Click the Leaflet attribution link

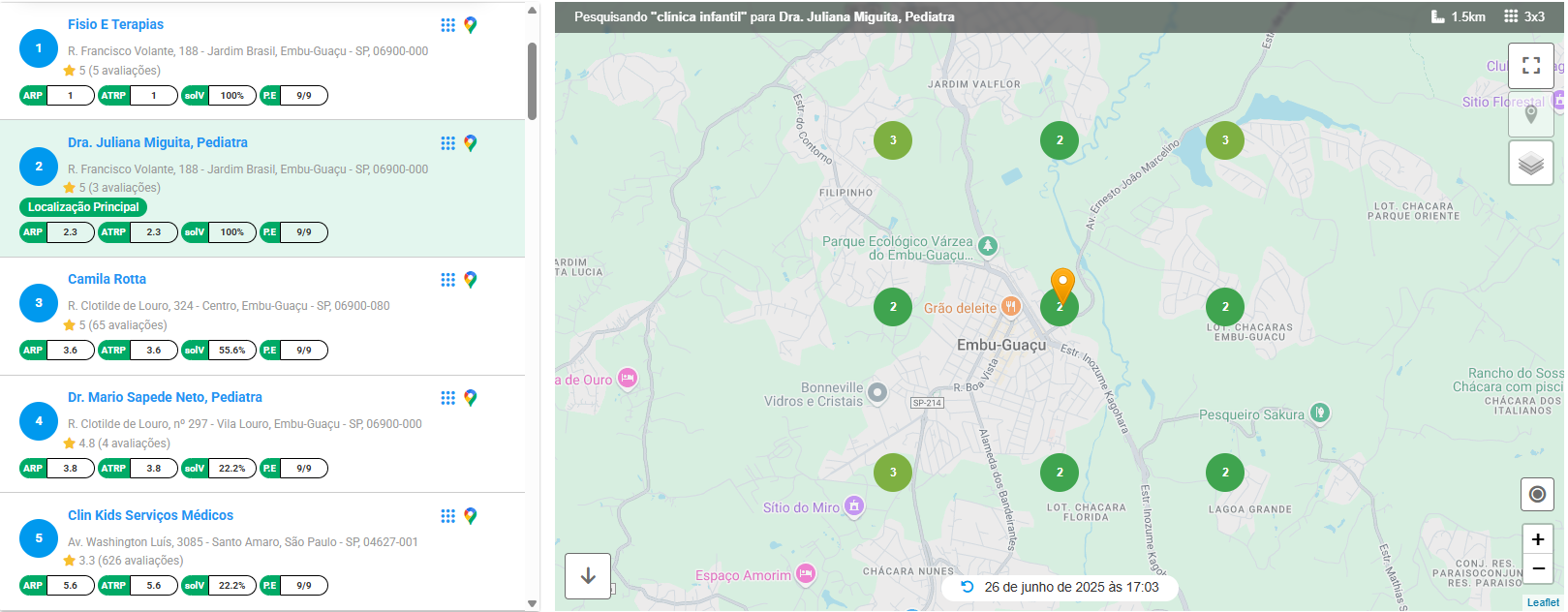[x=1542, y=602]
